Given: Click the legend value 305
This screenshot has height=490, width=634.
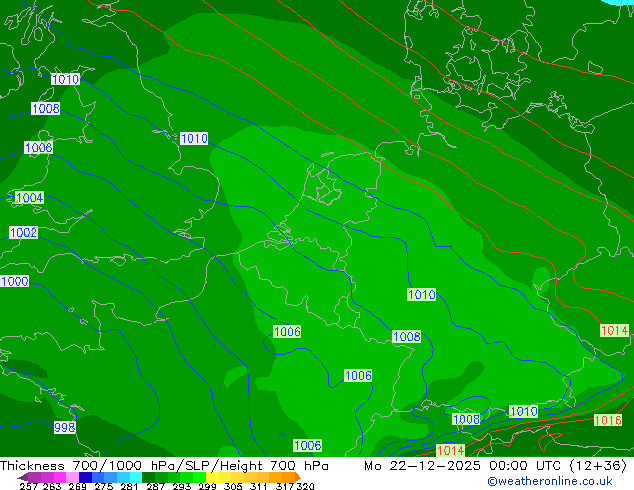Looking at the screenshot, I should coord(233,486).
